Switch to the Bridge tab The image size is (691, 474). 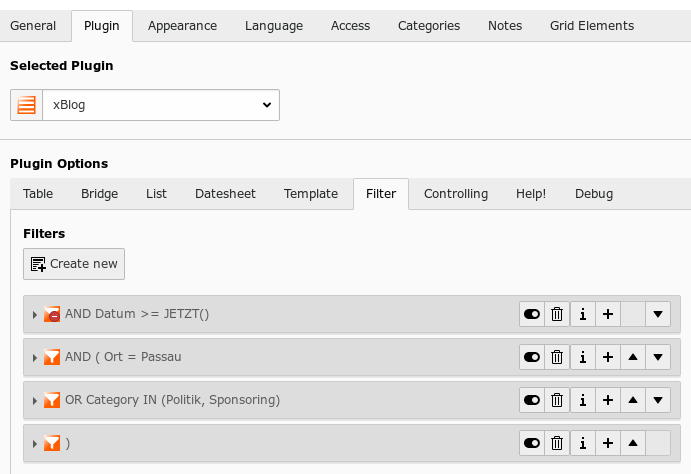point(100,194)
